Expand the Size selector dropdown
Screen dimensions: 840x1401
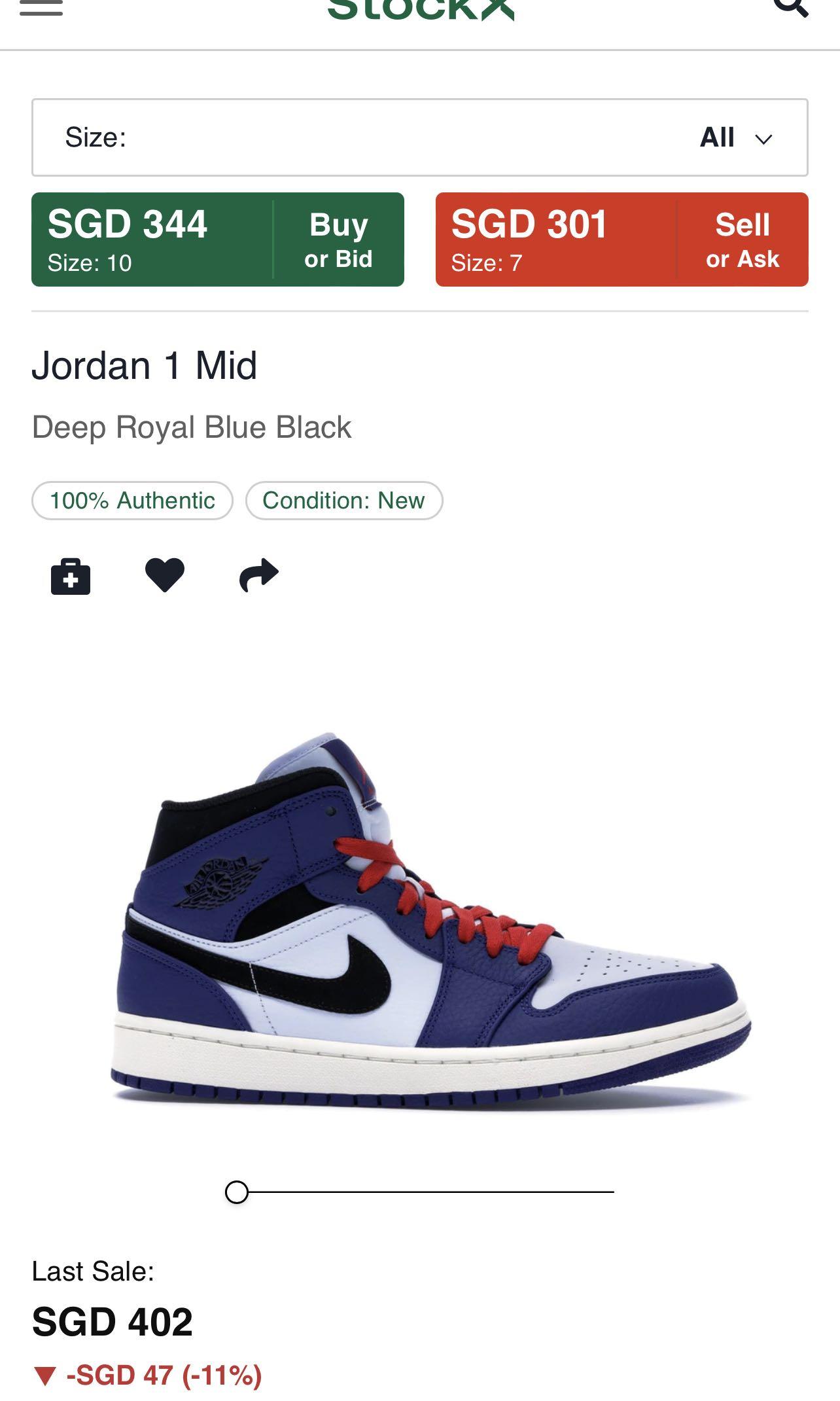click(420, 137)
